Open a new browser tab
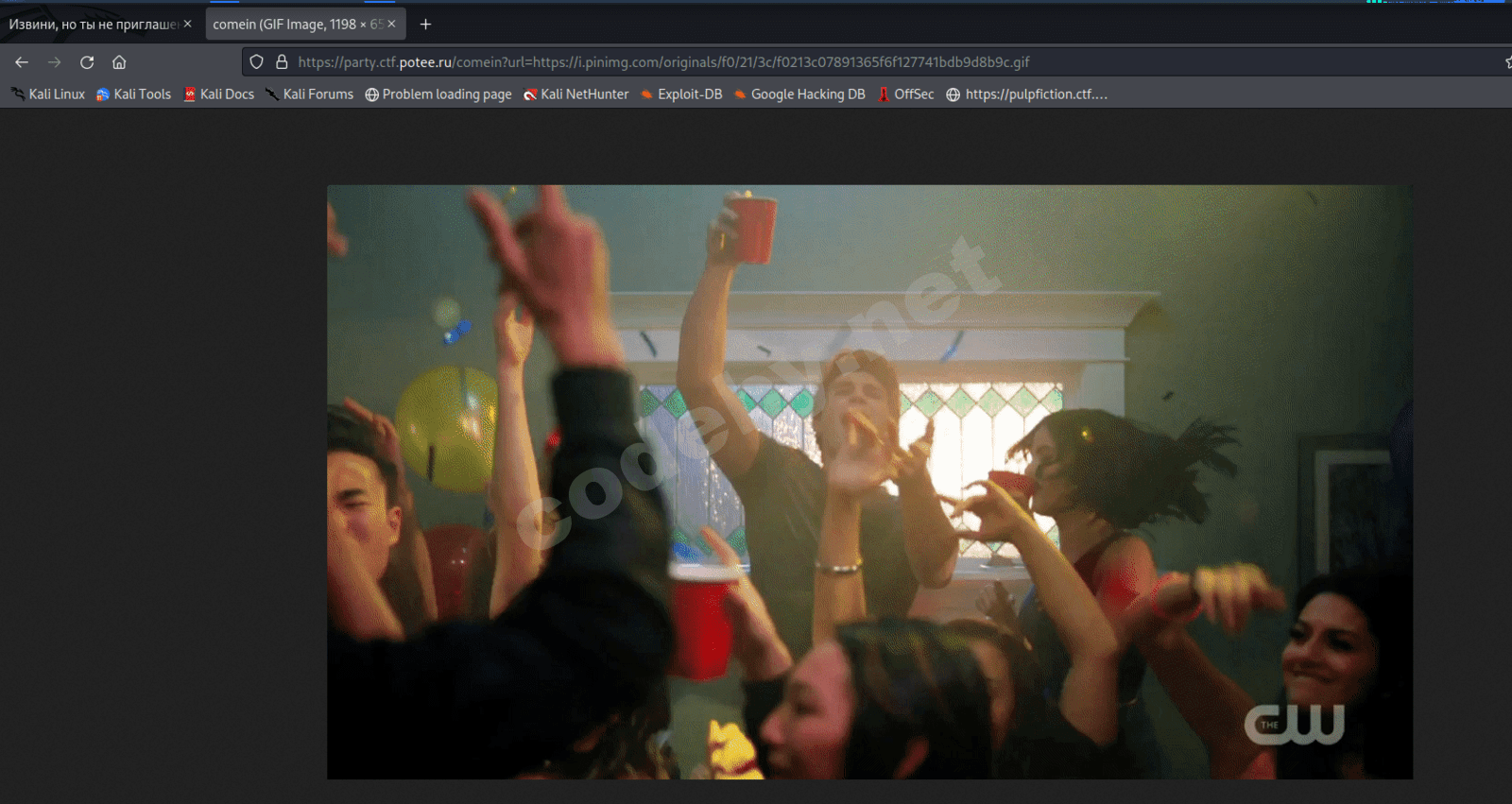This screenshot has height=804, width=1512. 425,24
